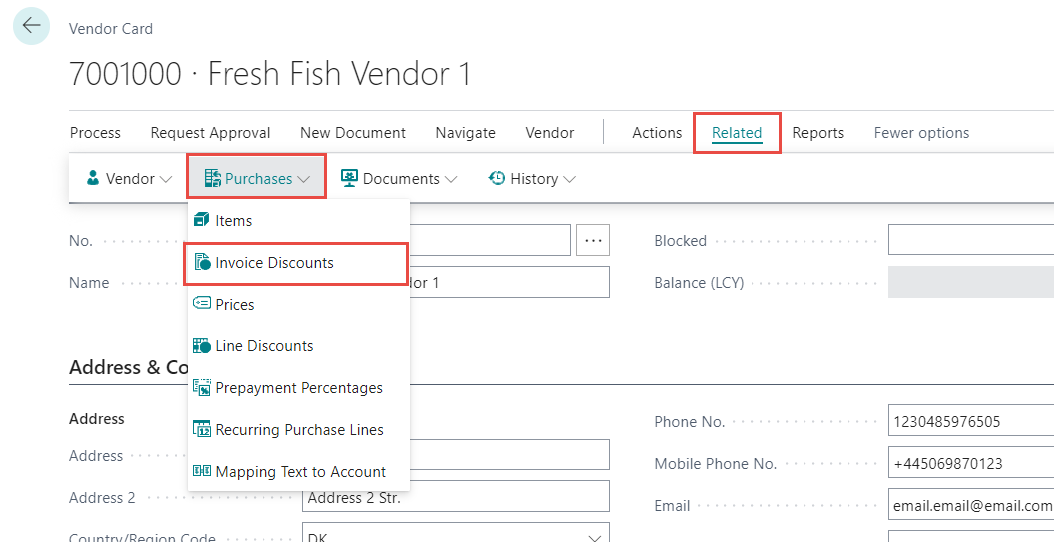Screen dimensions: 1054x542
Task: Click the Items menu icon
Action: (x=202, y=220)
